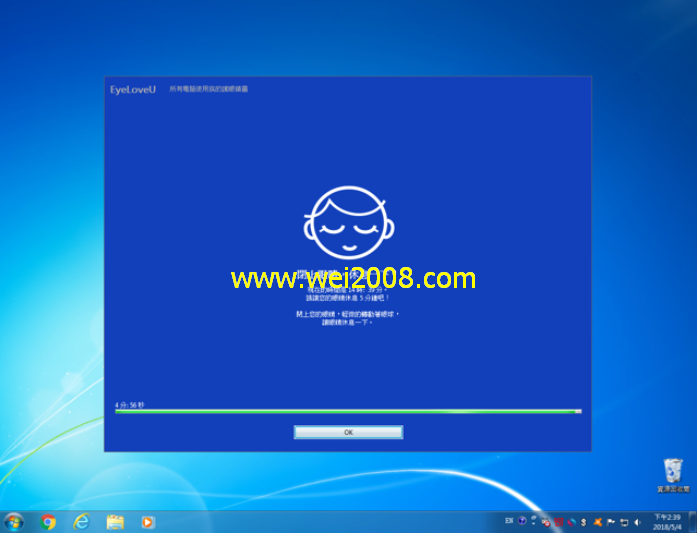697x533 pixels.
Task: Open the Windows Start menu
Action: tap(14, 522)
